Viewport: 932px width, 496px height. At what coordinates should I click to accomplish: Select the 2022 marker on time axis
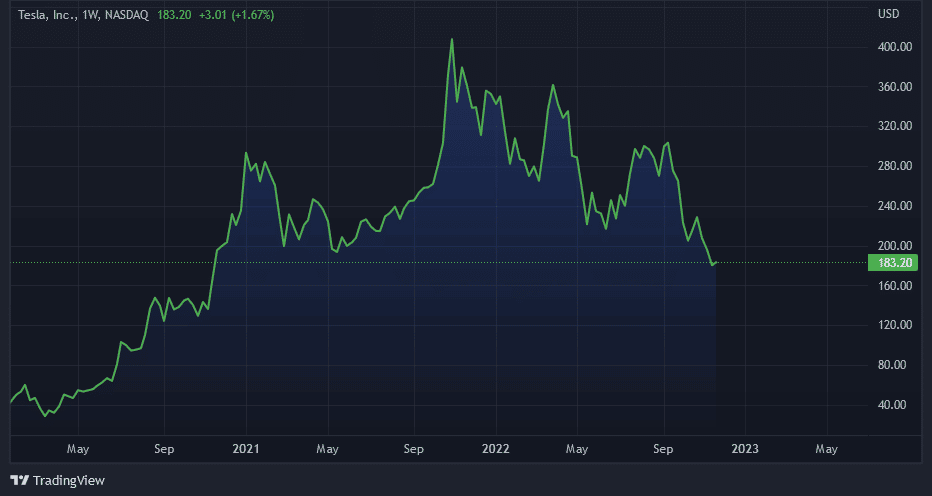pos(495,449)
